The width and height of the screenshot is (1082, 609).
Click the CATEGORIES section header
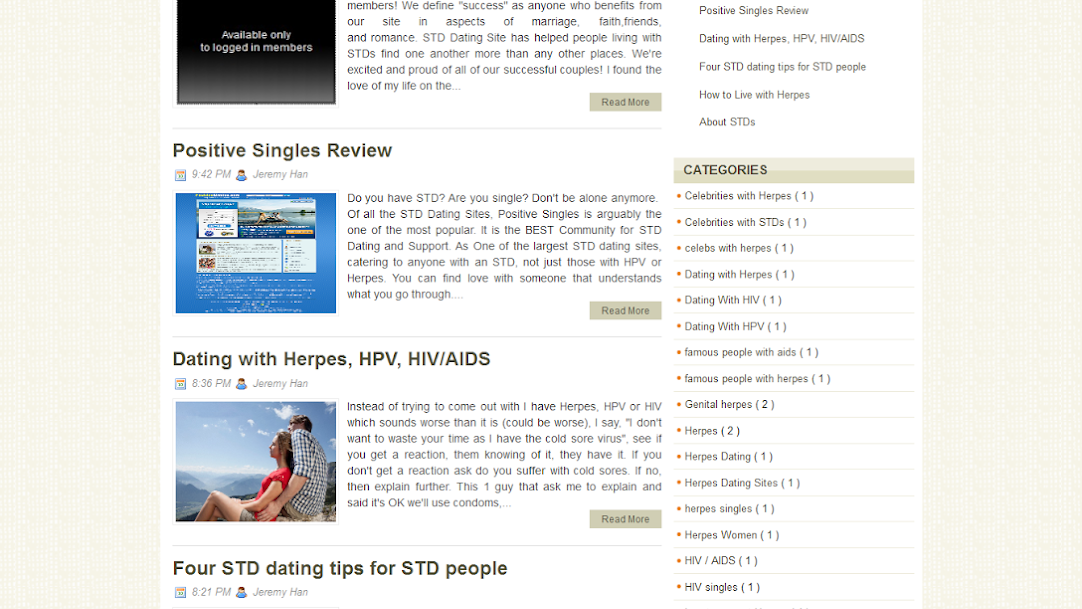click(x=794, y=170)
